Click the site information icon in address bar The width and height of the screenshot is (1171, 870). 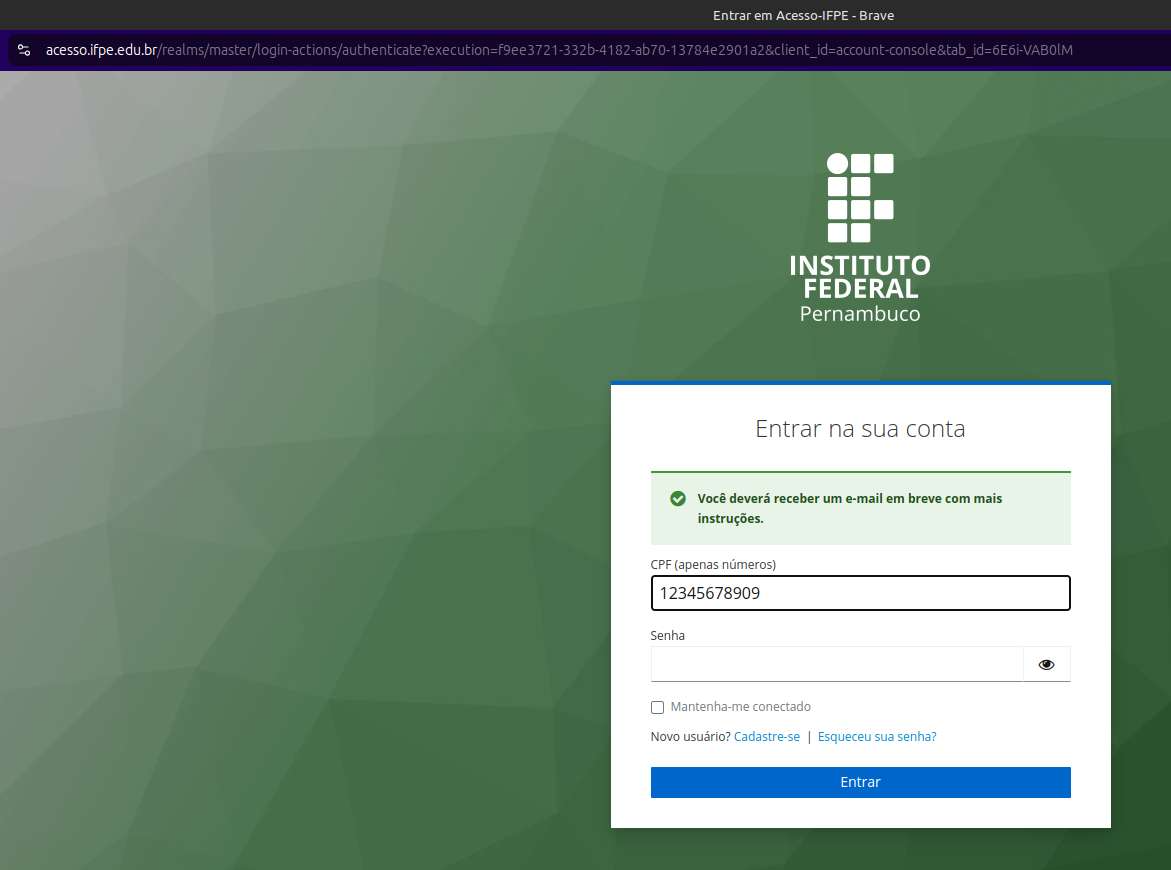pos(25,50)
